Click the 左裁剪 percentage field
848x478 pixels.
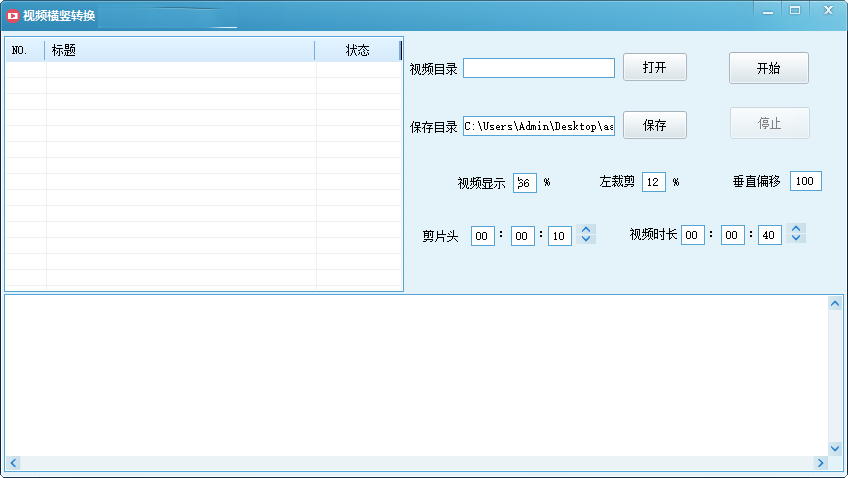coord(653,182)
